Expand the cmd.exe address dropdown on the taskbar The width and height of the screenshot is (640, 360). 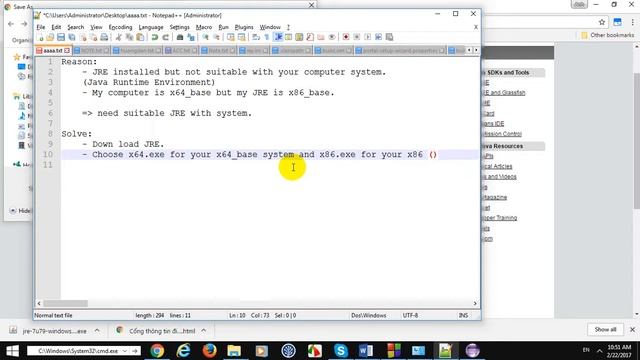(124, 351)
